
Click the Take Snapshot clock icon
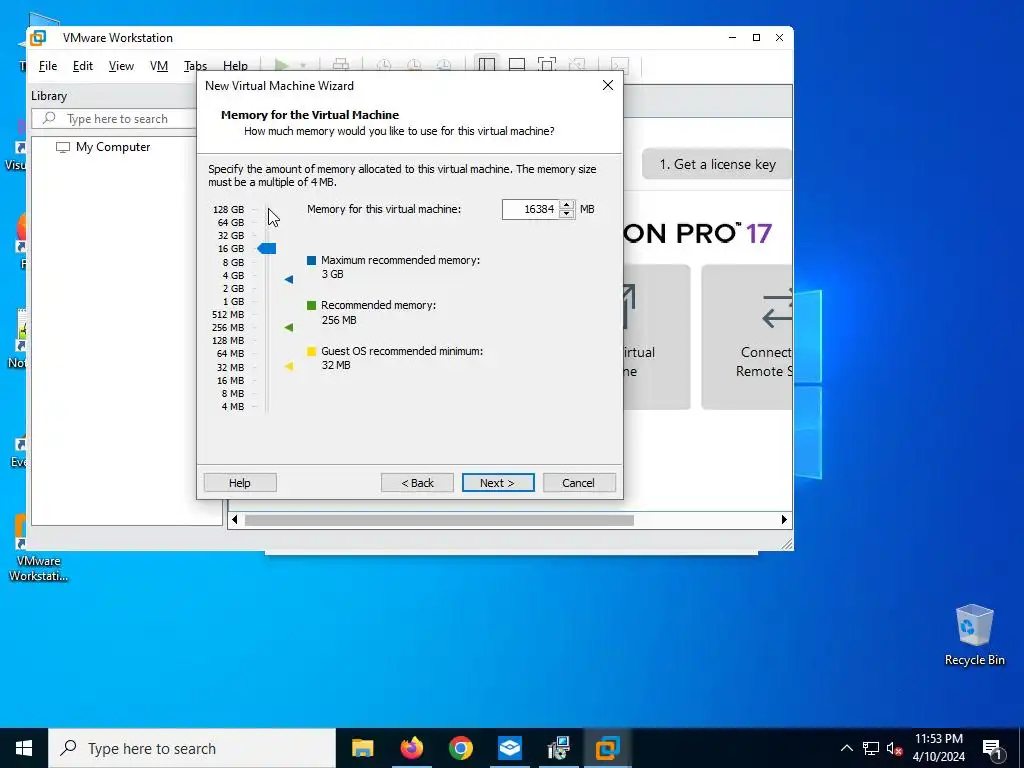point(384,65)
